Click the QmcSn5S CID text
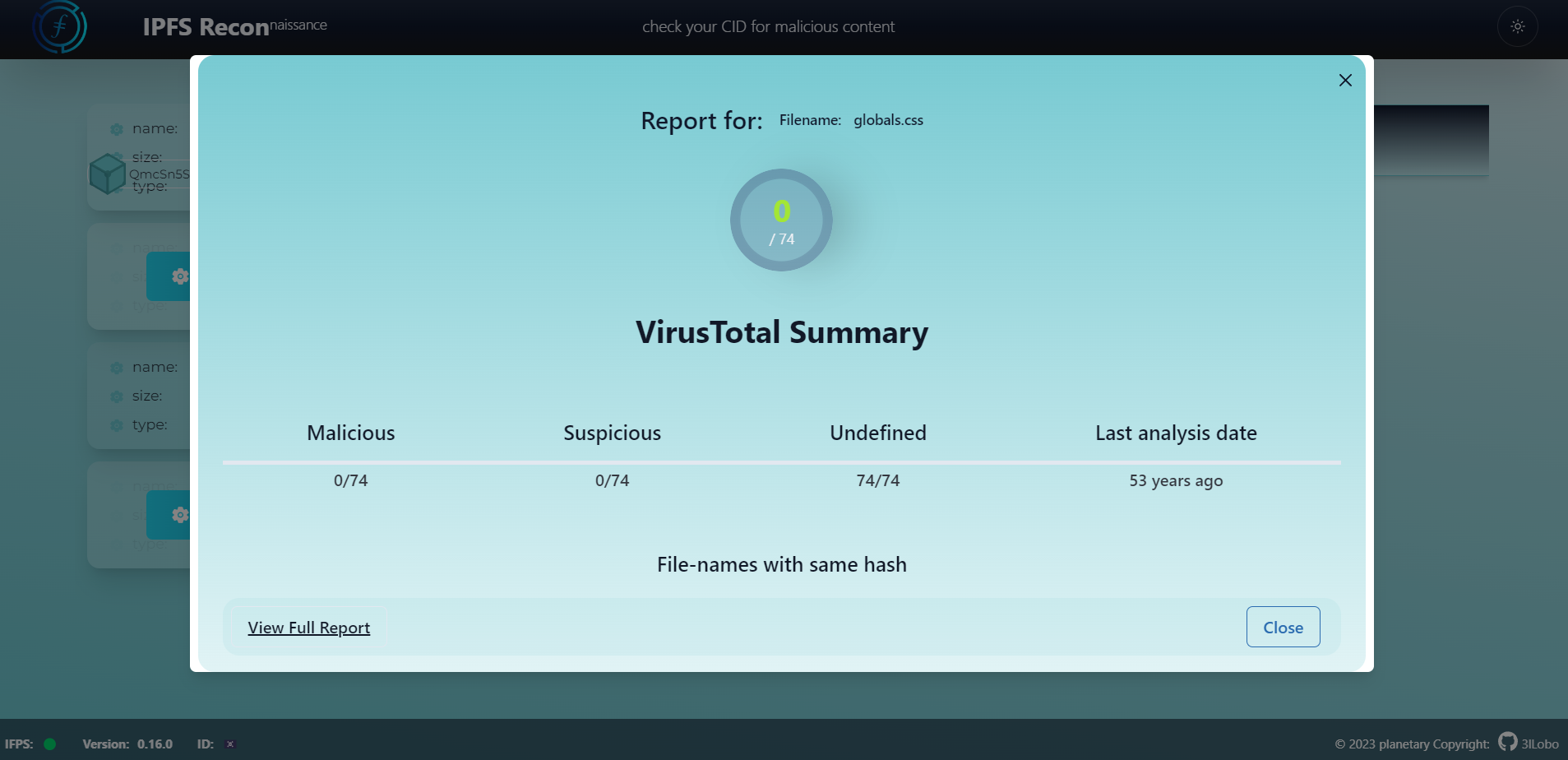This screenshot has width=1568, height=760. coord(160,174)
